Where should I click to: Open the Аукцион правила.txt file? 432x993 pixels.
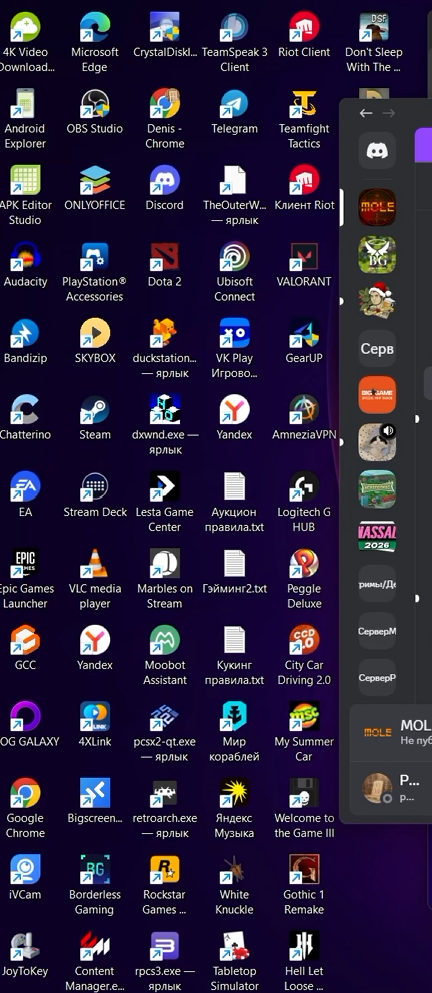[x=234, y=488]
